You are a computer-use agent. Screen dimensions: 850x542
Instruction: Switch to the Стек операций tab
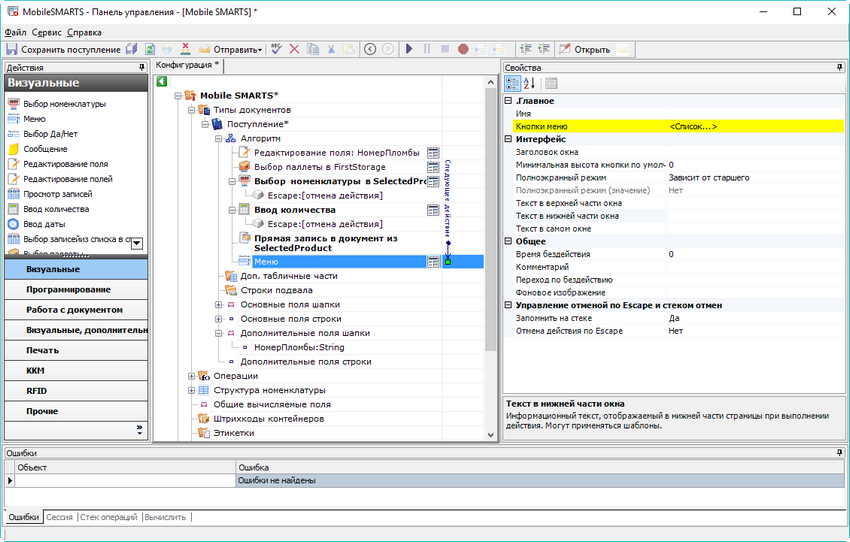[108, 517]
